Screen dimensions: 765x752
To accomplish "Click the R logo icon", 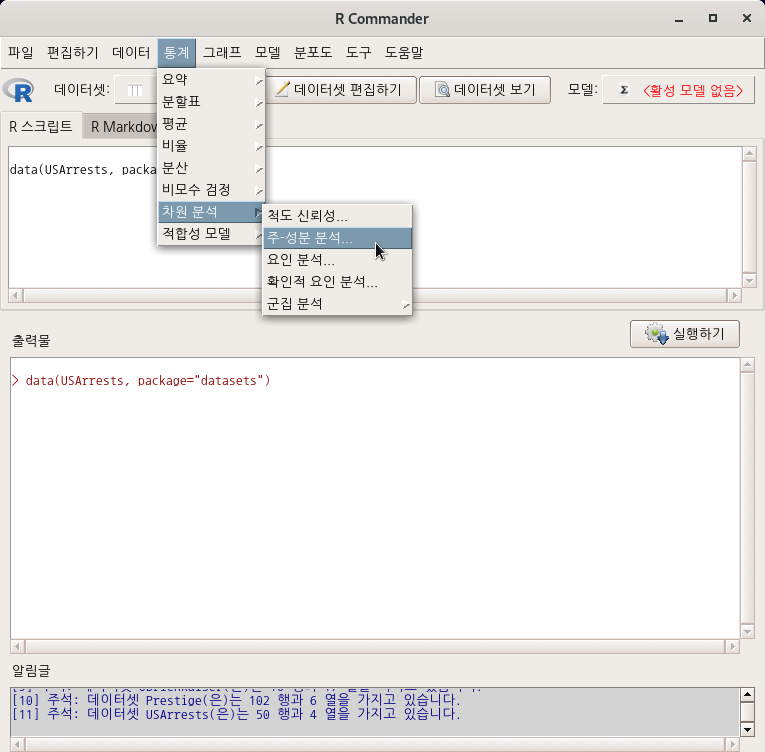I will 18,91.
